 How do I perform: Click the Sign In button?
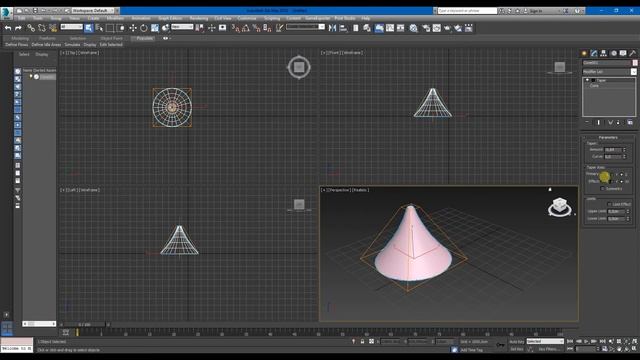click(536, 11)
